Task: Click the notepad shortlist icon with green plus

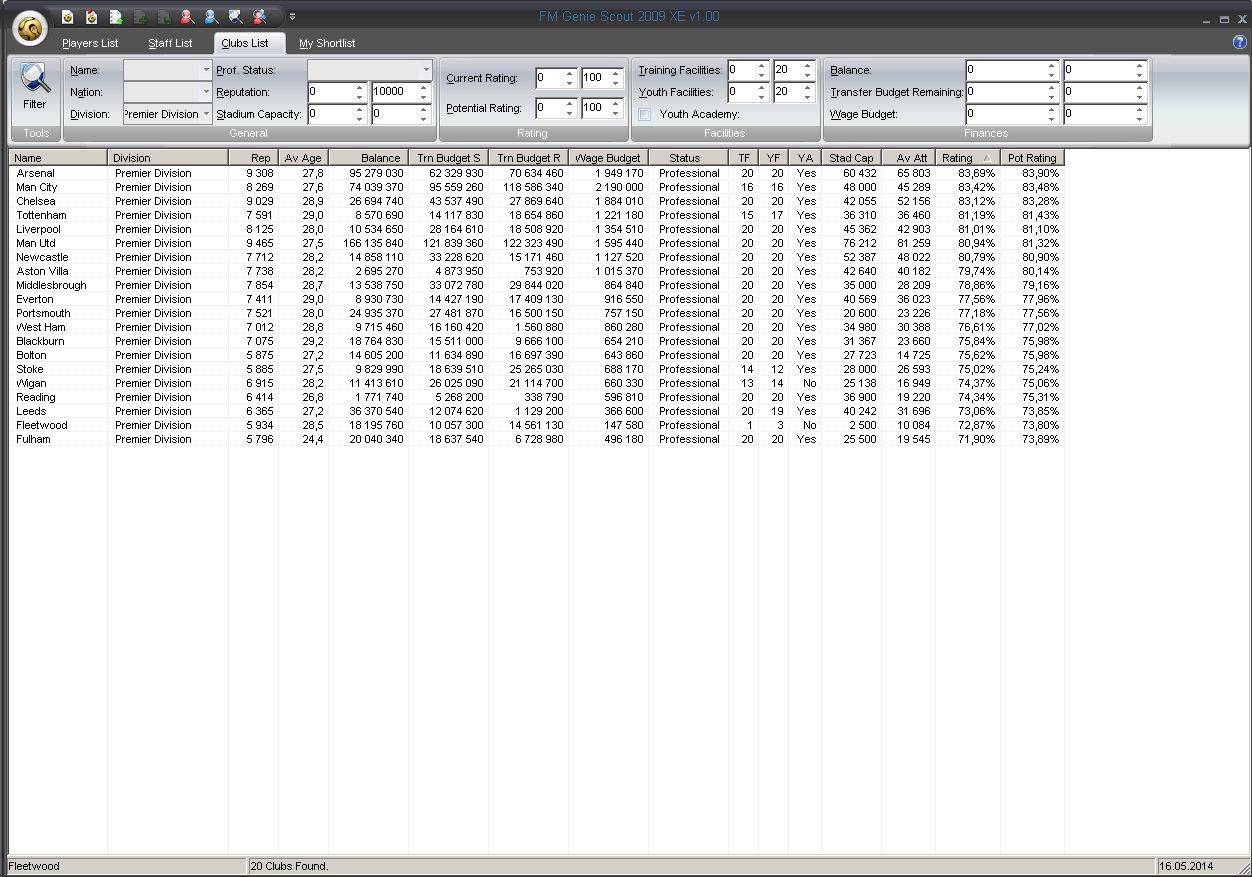Action: pos(115,16)
